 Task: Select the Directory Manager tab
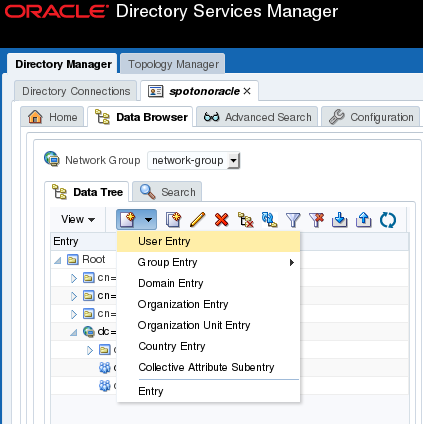tap(63, 64)
